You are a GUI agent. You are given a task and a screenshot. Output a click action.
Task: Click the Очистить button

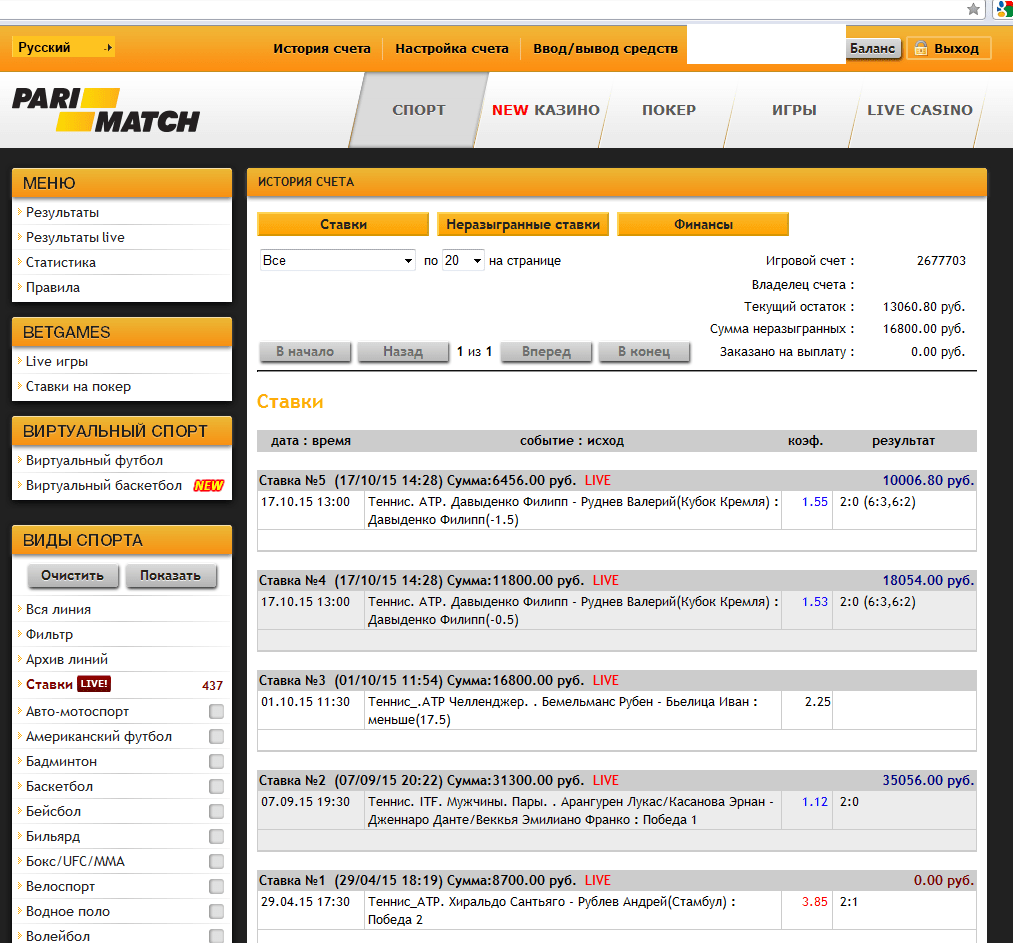click(x=73, y=576)
